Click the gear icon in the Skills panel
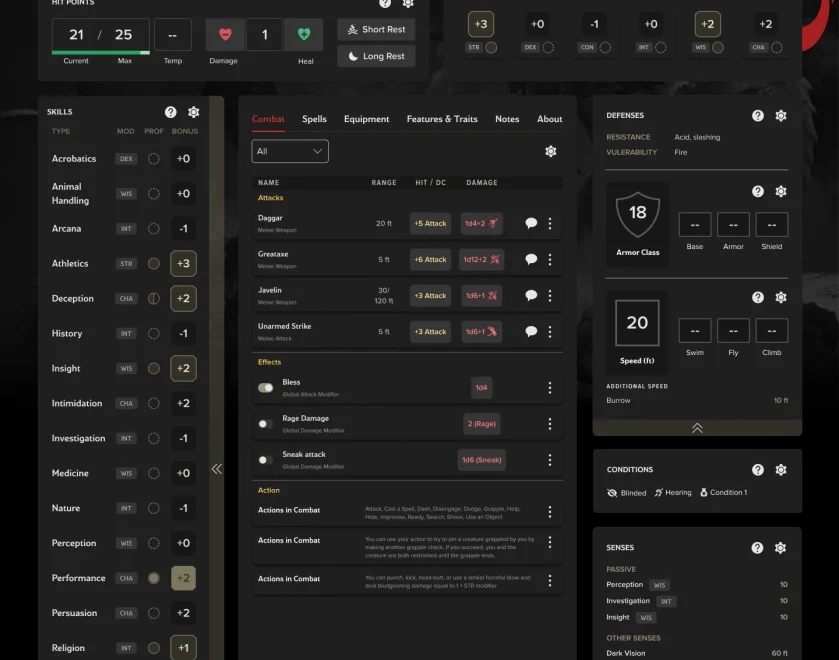The width and height of the screenshot is (839, 660). coord(193,112)
